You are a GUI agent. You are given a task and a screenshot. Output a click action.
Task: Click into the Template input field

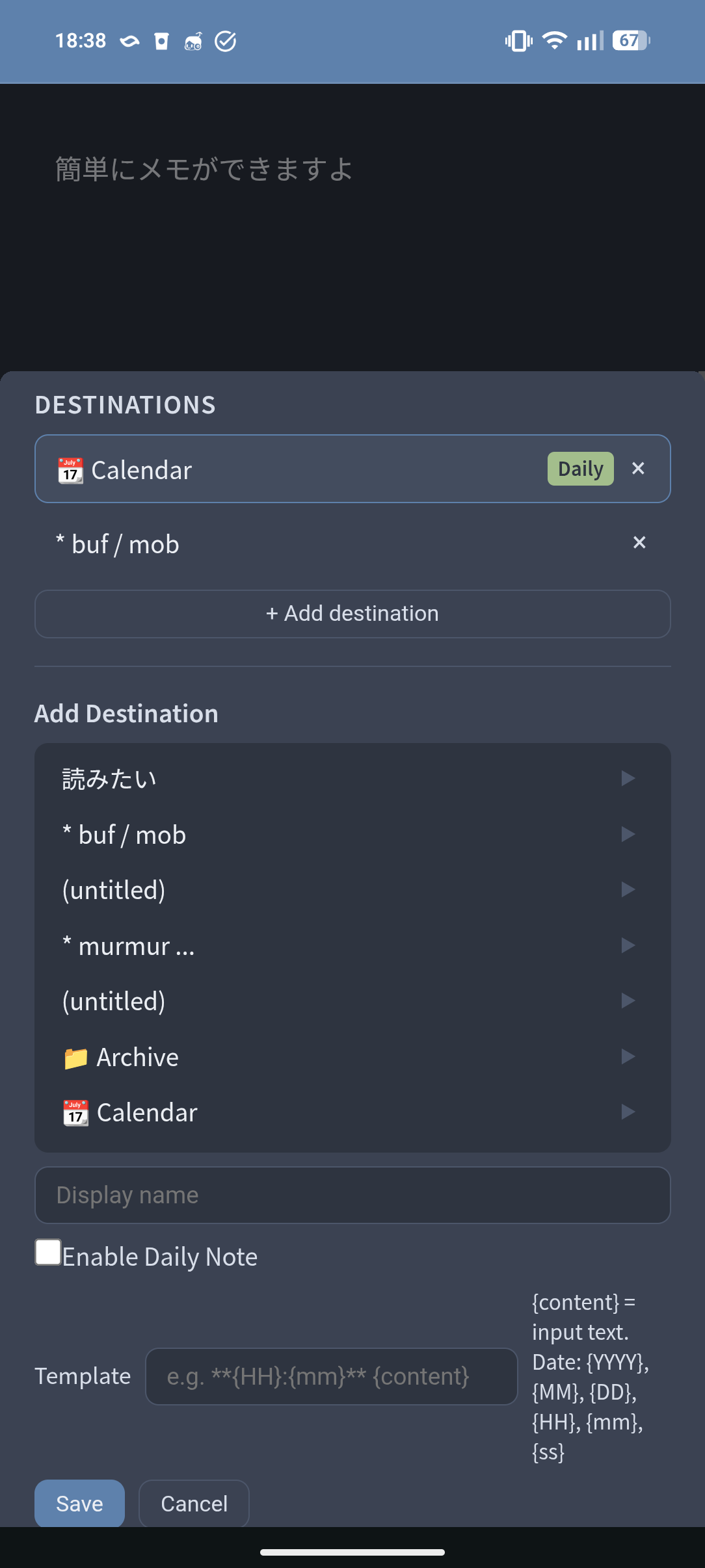click(x=331, y=1376)
